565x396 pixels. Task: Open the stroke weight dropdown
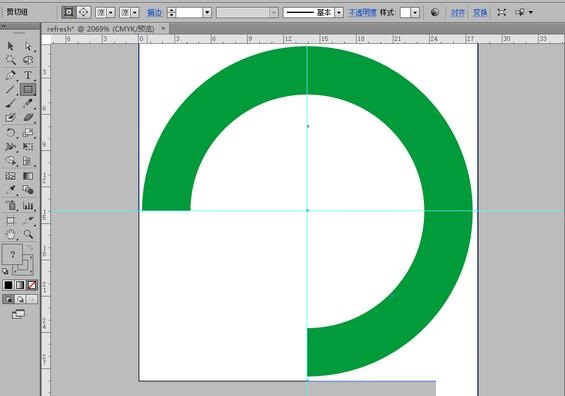pos(207,13)
